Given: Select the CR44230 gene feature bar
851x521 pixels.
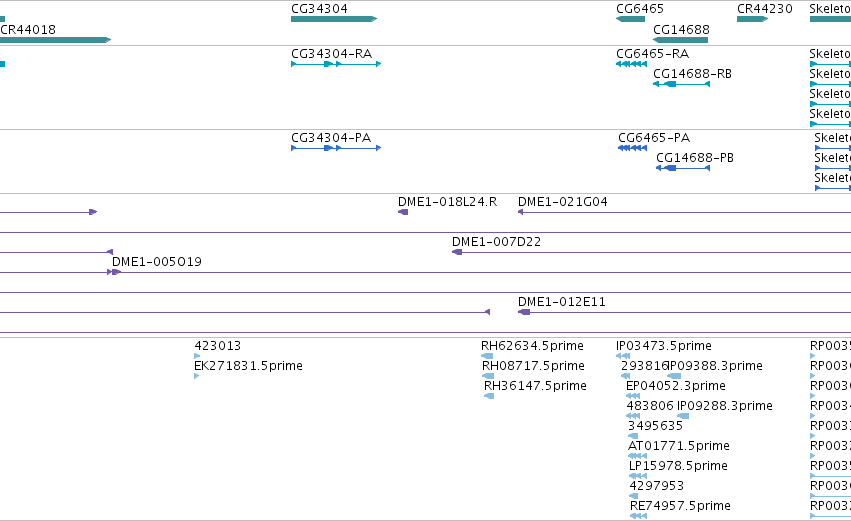Looking at the screenshot, I should [752, 19].
